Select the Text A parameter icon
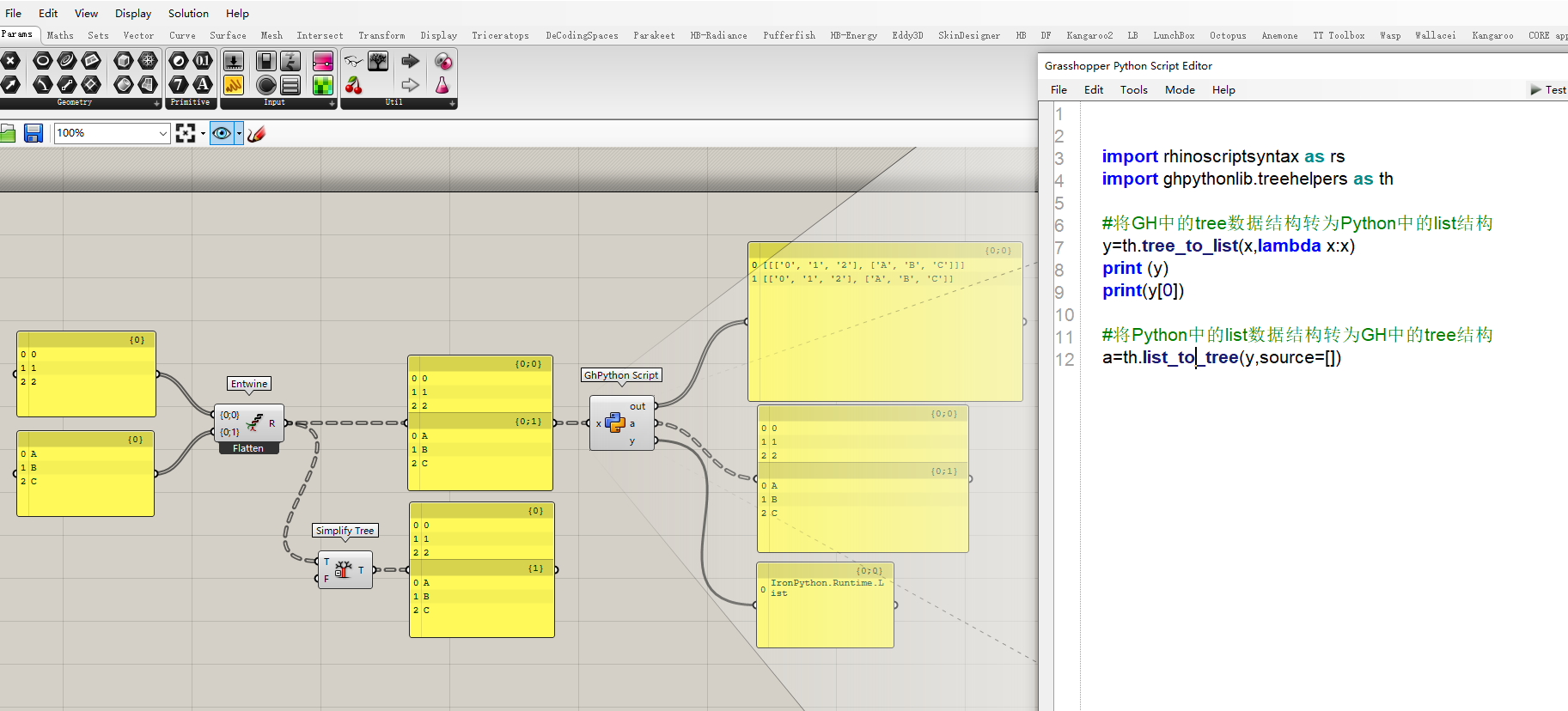1568x711 pixels. tap(203, 84)
